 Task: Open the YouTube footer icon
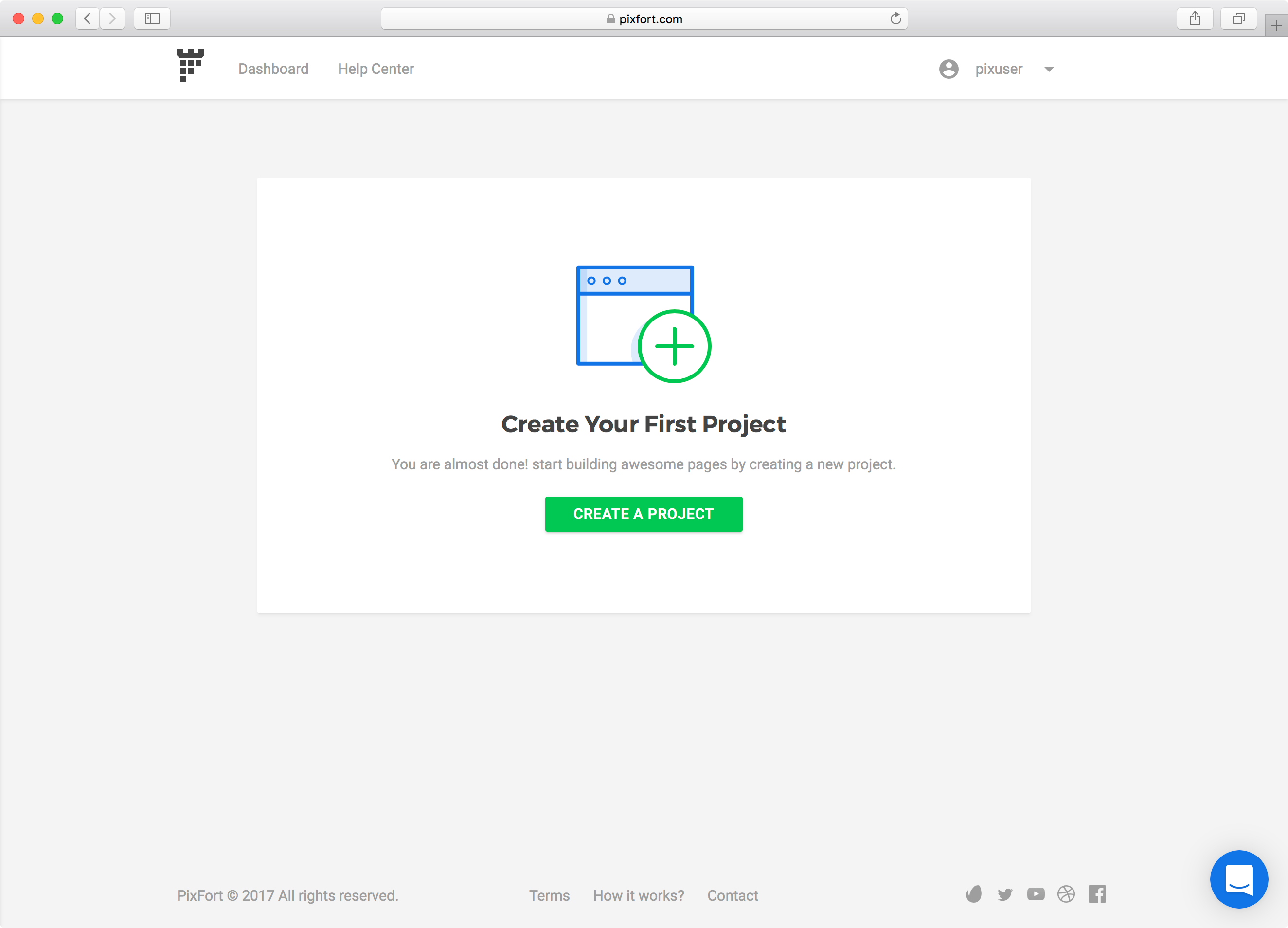(x=1035, y=894)
